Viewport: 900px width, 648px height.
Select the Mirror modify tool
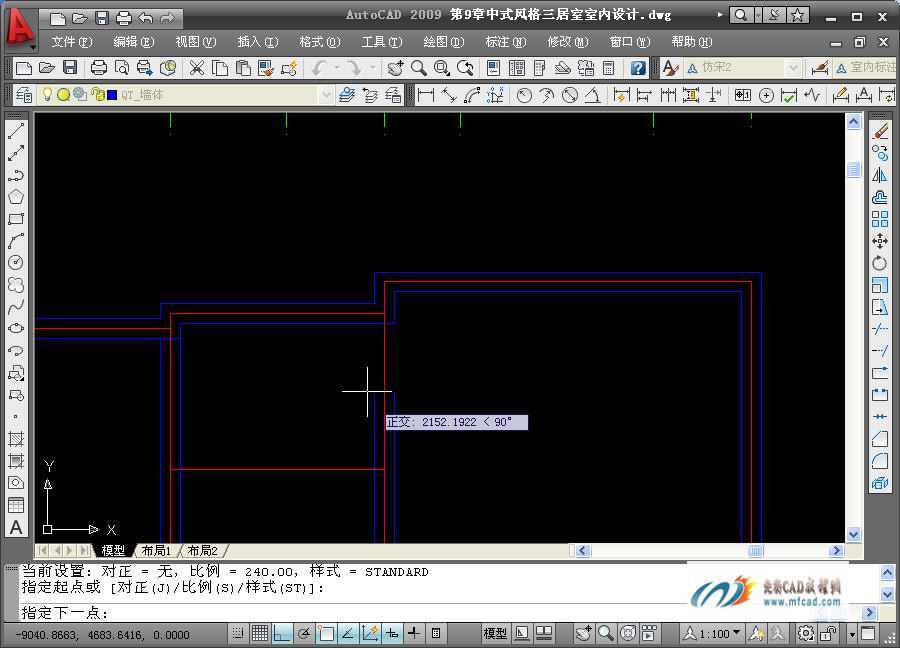(880, 175)
